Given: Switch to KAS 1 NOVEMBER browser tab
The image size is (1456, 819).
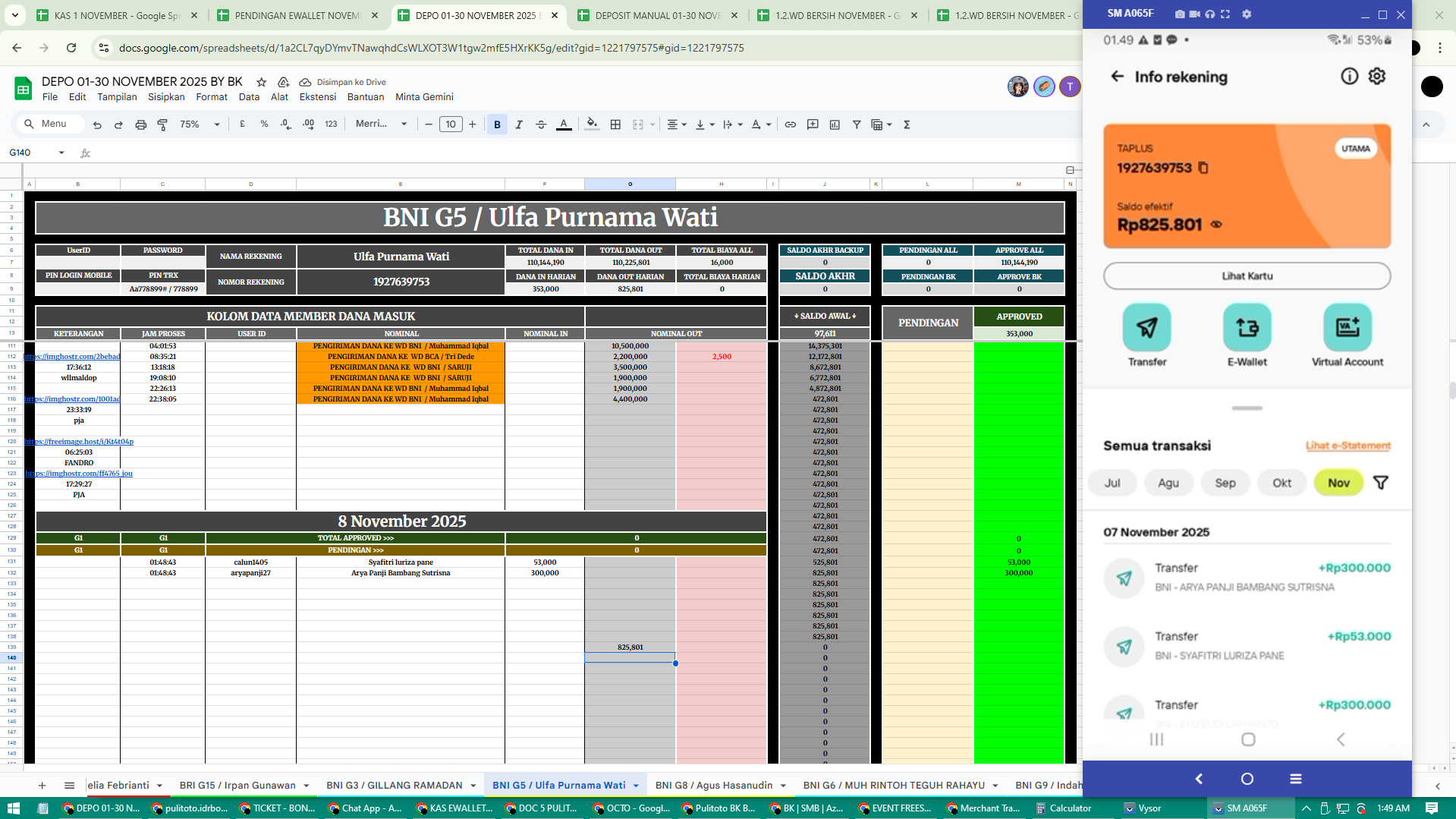Looking at the screenshot, I should (x=118, y=15).
